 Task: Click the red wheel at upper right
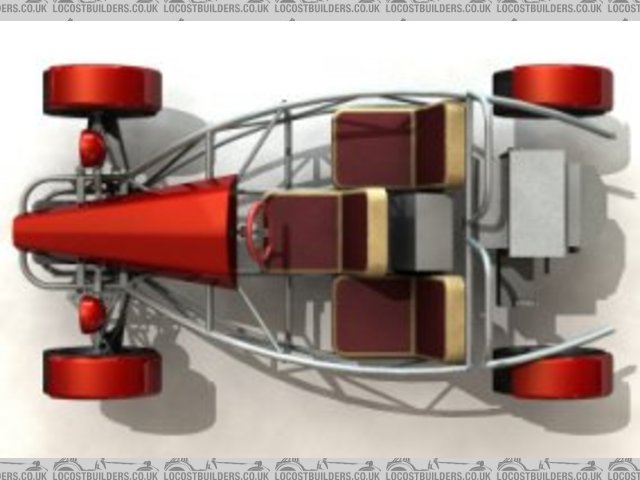tap(553, 90)
